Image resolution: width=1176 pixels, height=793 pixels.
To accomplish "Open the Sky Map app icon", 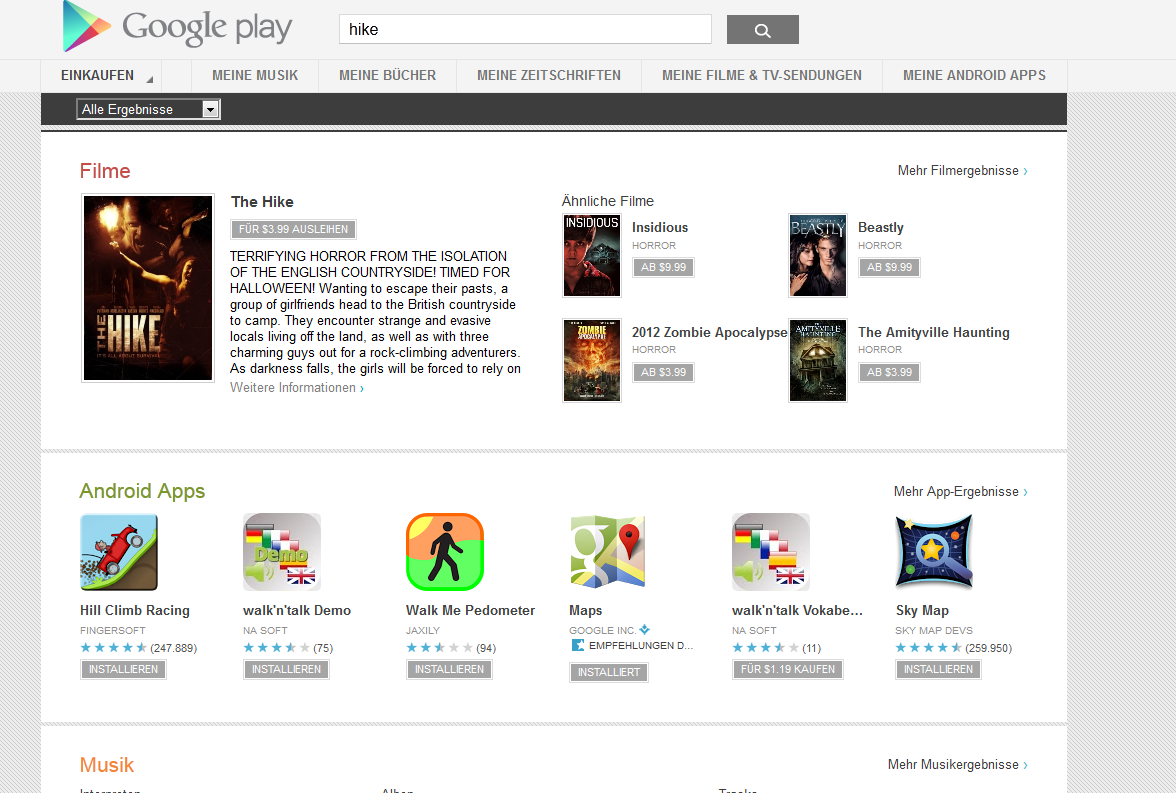I will [x=934, y=552].
